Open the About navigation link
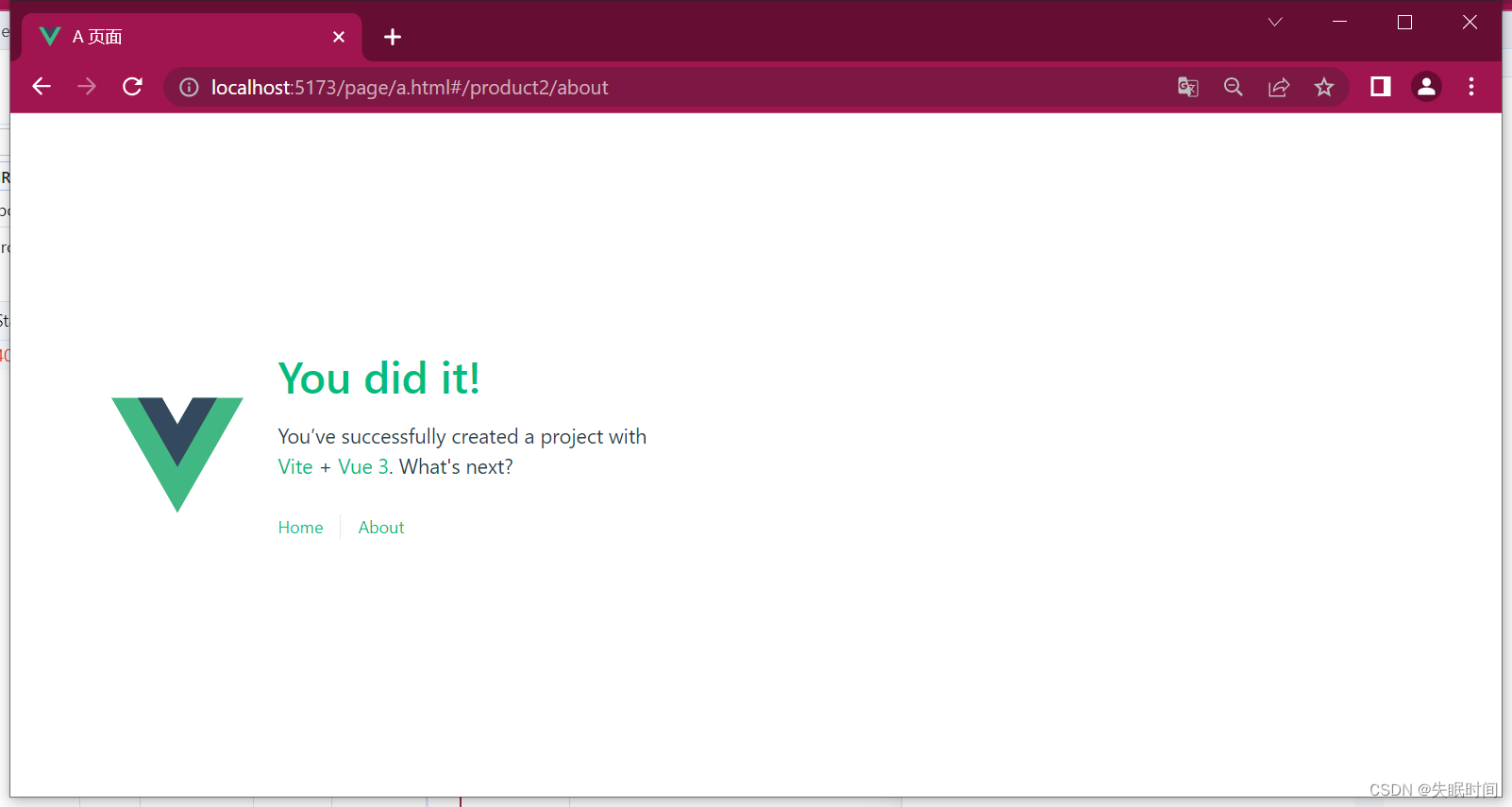1512x807 pixels. pyautogui.click(x=381, y=528)
